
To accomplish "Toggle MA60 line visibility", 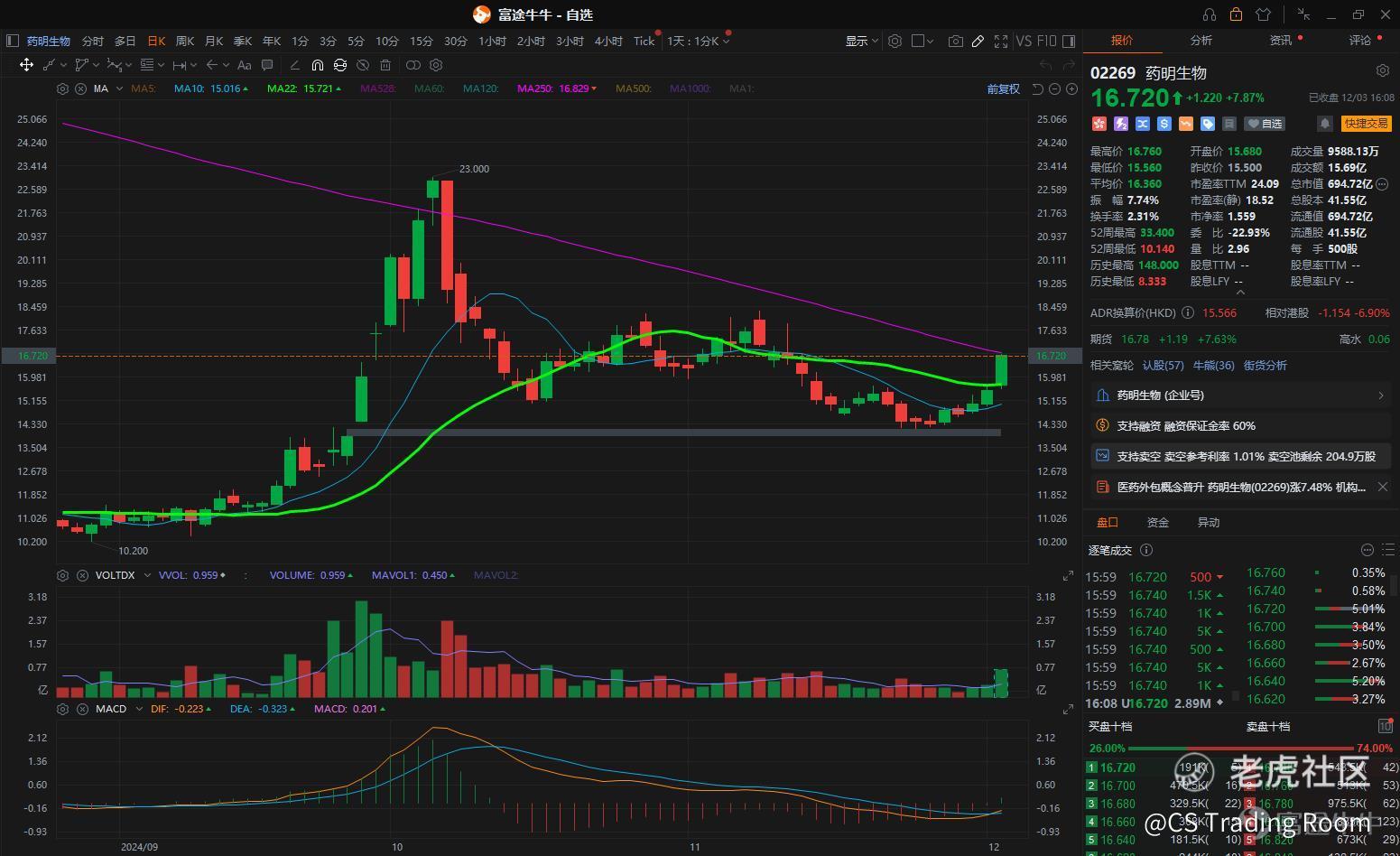I will pos(430,88).
